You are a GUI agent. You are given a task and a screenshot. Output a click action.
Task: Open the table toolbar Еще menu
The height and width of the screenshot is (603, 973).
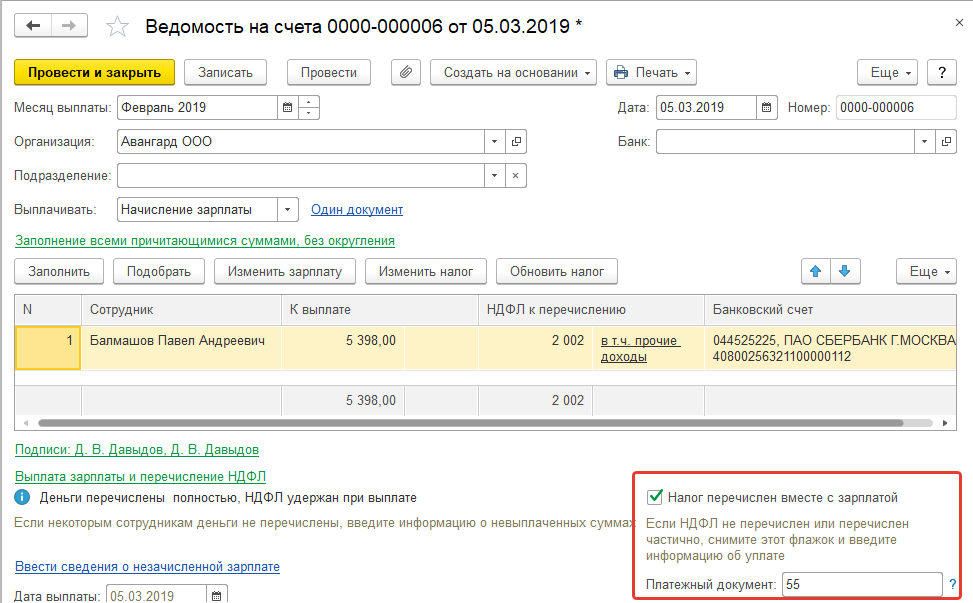[926, 271]
